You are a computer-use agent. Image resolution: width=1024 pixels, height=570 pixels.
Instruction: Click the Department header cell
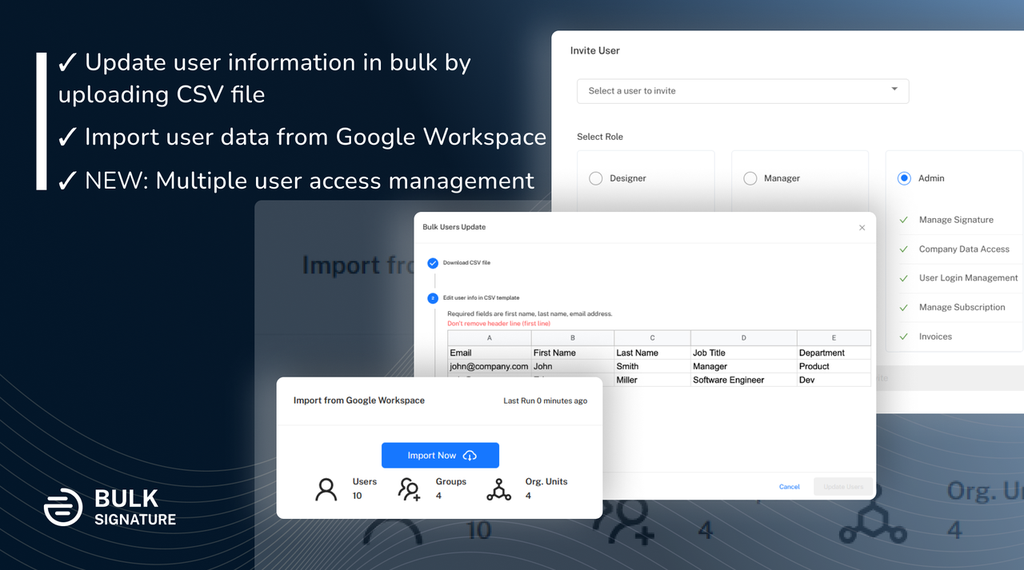point(834,353)
